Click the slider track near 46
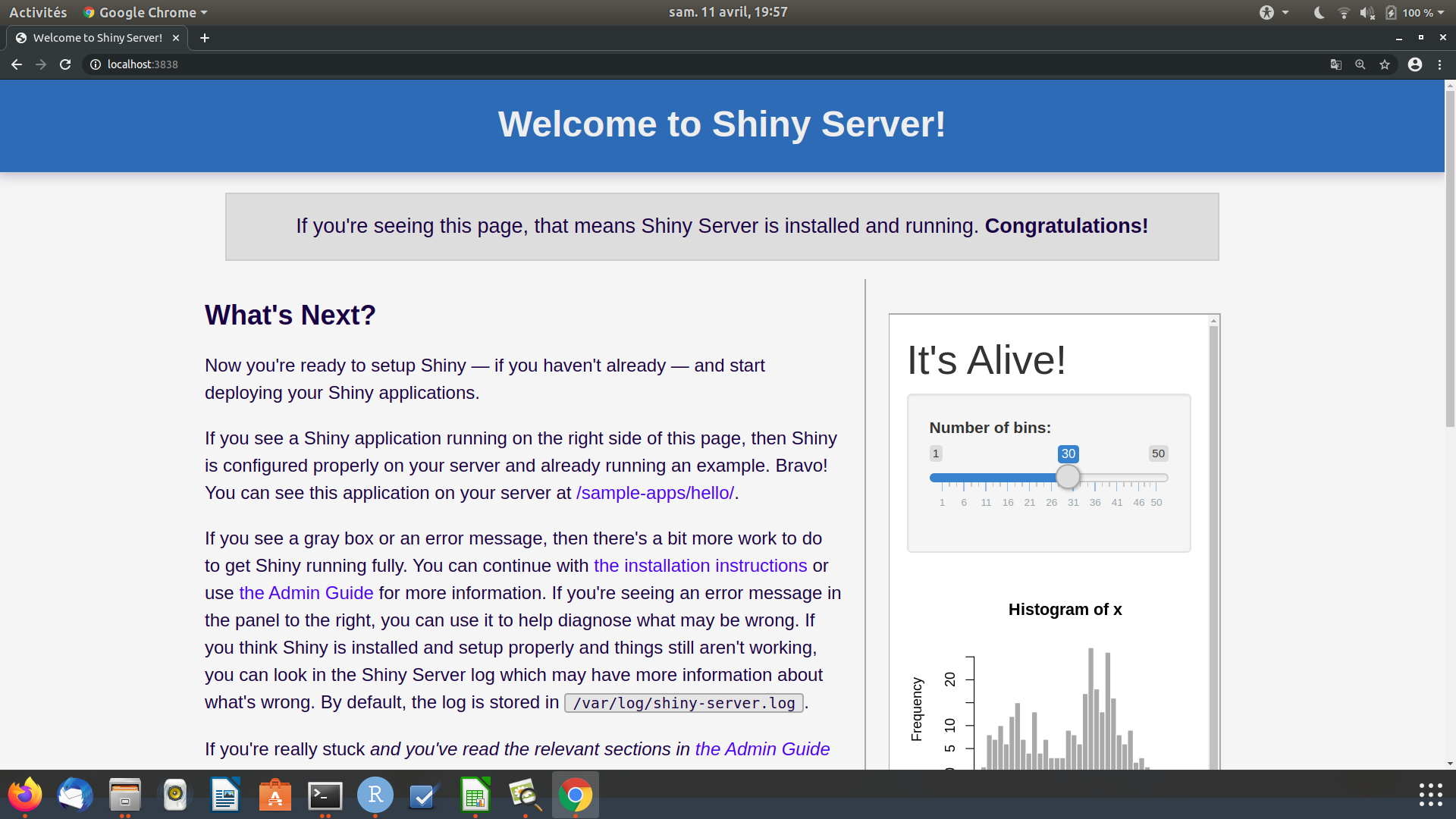The image size is (1456, 819). click(1138, 478)
